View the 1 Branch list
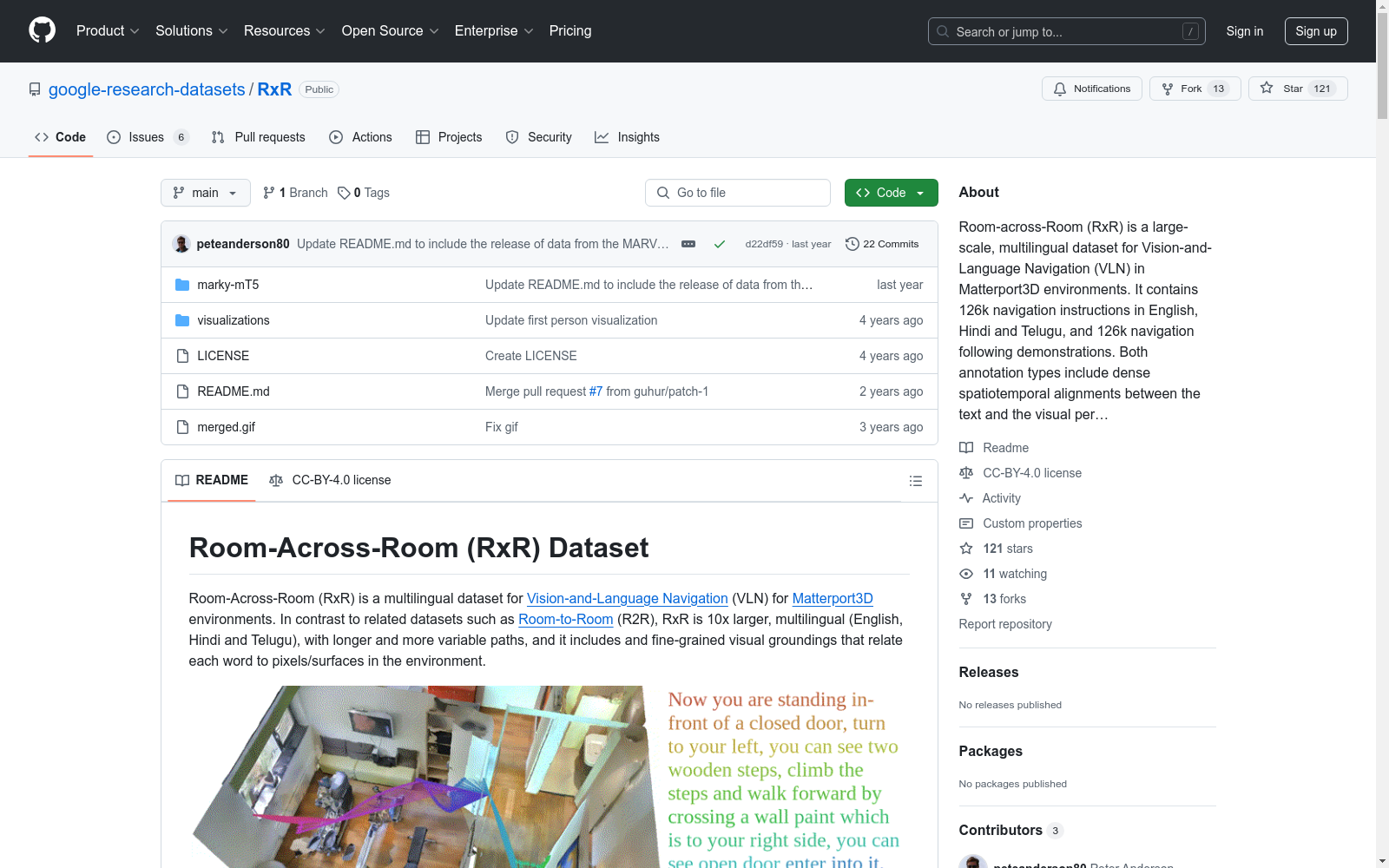This screenshot has height=868, width=1389. (295, 193)
